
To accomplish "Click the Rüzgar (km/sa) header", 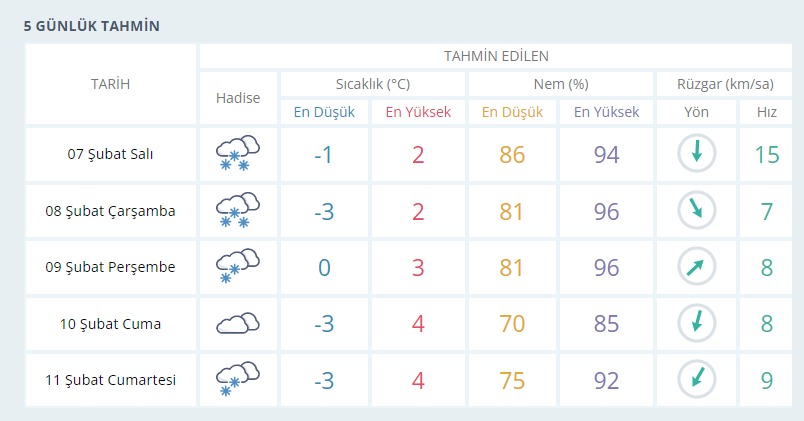I will (725, 84).
